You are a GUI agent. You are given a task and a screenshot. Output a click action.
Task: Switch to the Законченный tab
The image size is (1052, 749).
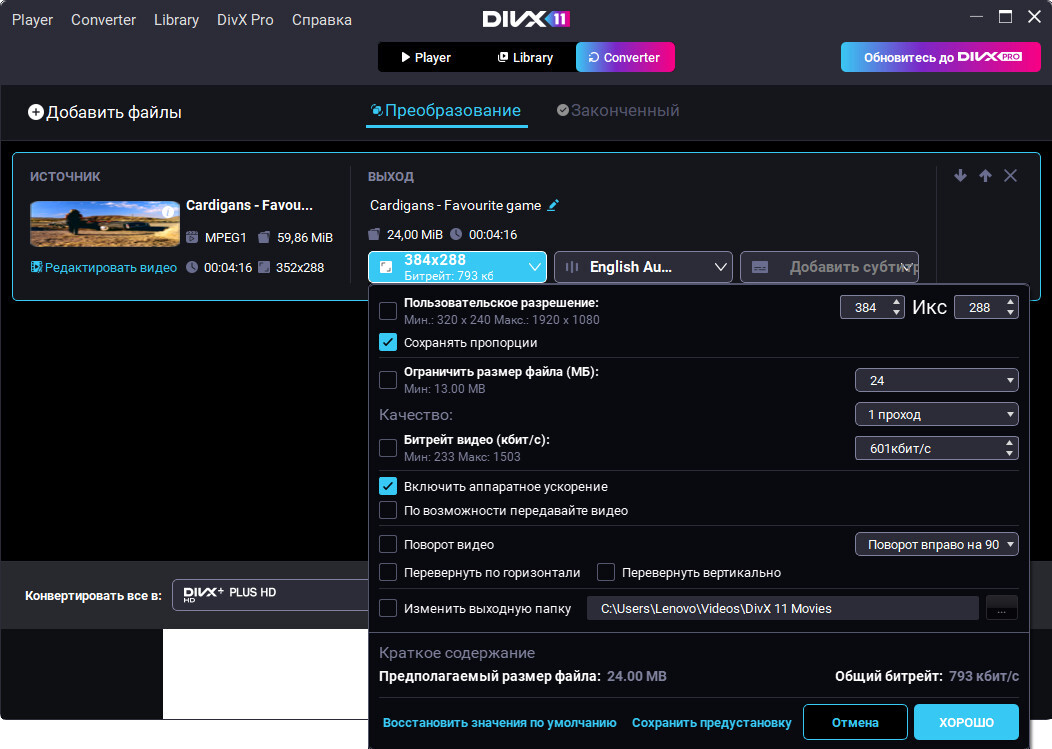click(618, 111)
